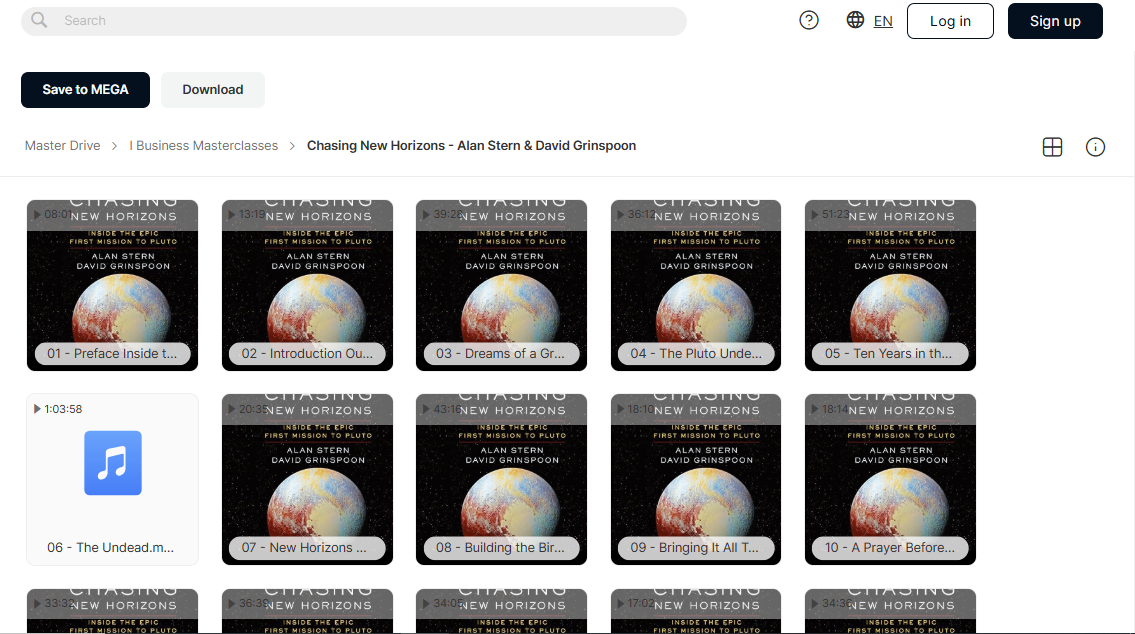This screenshot has width=1135, height=634.
Task: Open the 02 - Introduction audio file
Action: tap(308, 285)
